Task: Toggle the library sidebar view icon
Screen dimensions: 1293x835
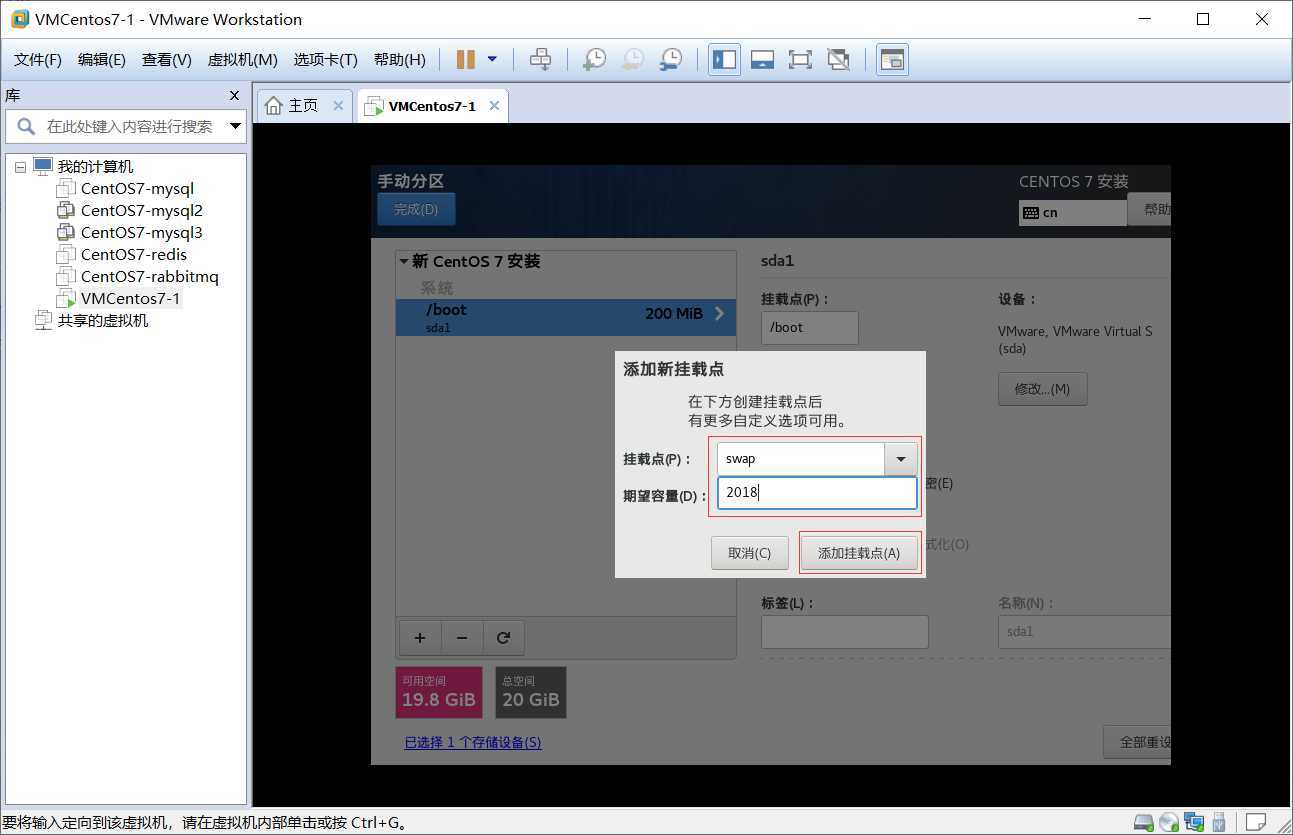Action: point(725,60)
